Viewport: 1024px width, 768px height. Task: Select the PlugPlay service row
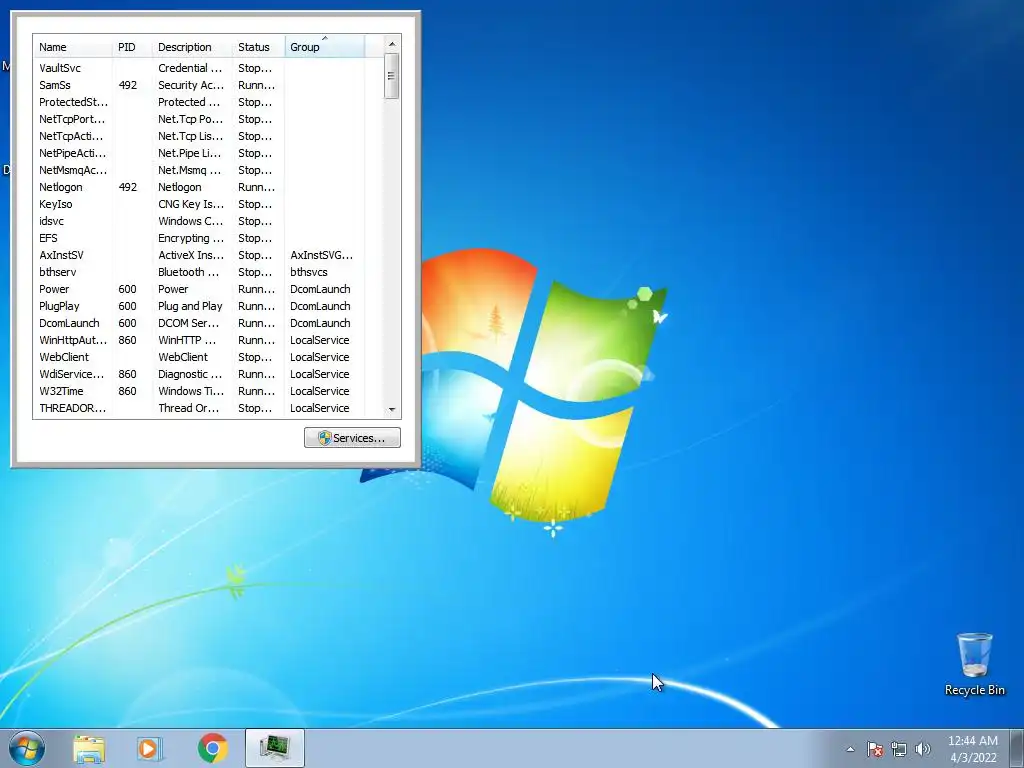(x=199, y=306)
